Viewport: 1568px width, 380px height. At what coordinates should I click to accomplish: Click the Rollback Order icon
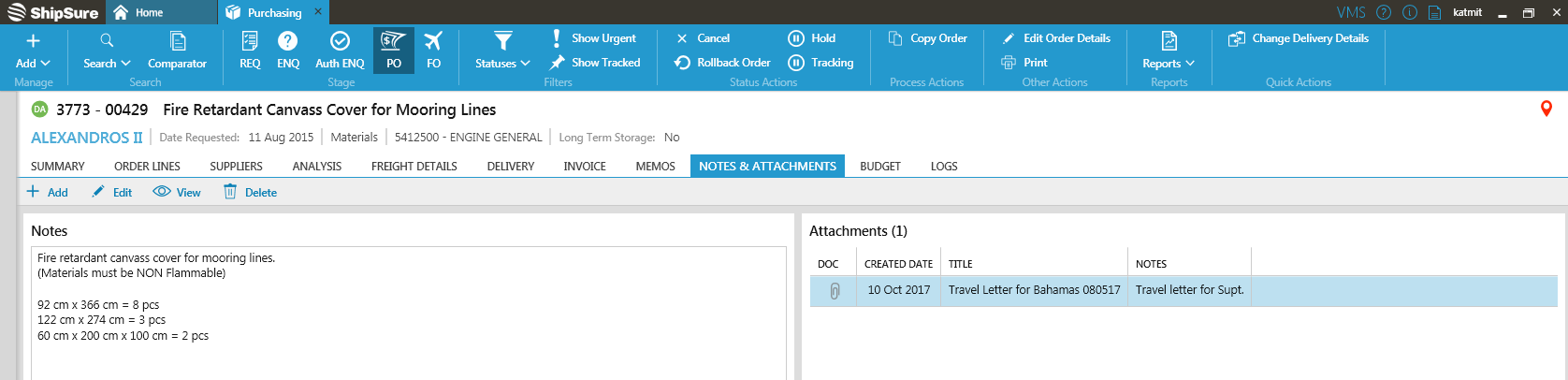(x=683, y=63)
